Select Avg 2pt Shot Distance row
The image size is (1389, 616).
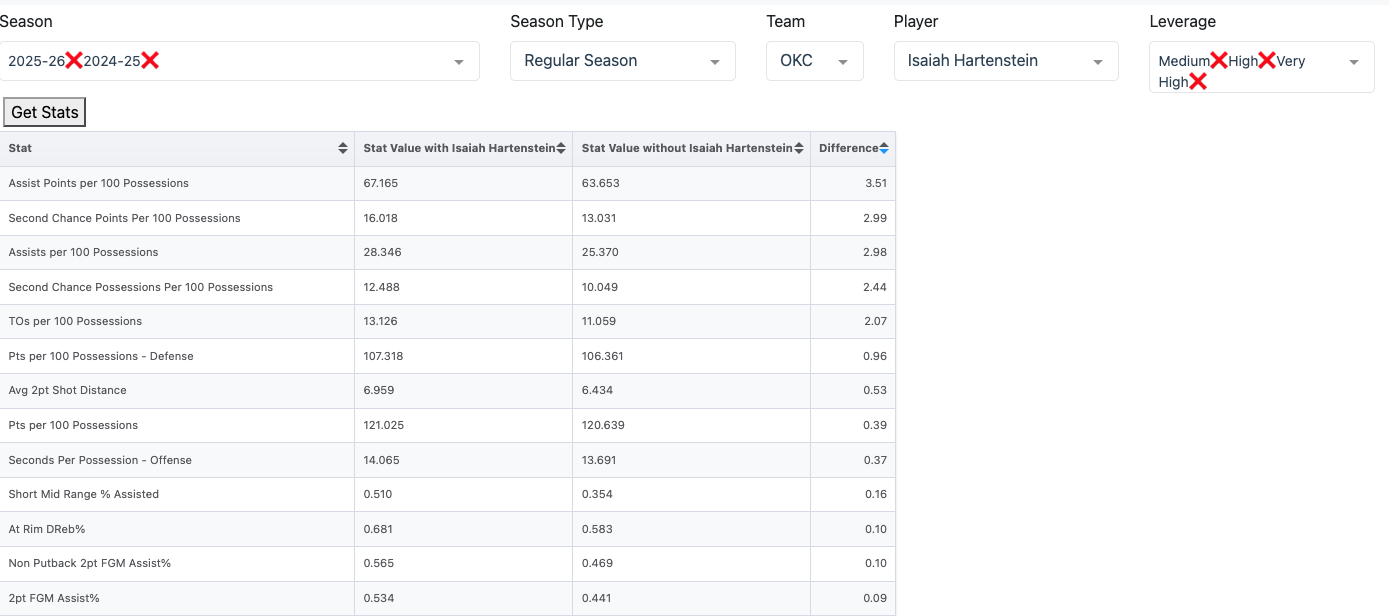click(448, 390)
